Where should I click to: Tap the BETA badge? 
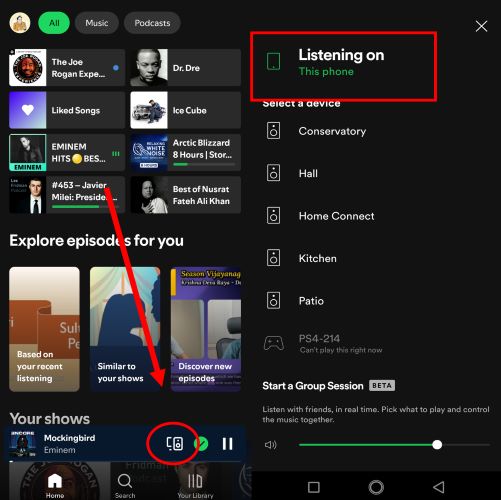[382, 386]
